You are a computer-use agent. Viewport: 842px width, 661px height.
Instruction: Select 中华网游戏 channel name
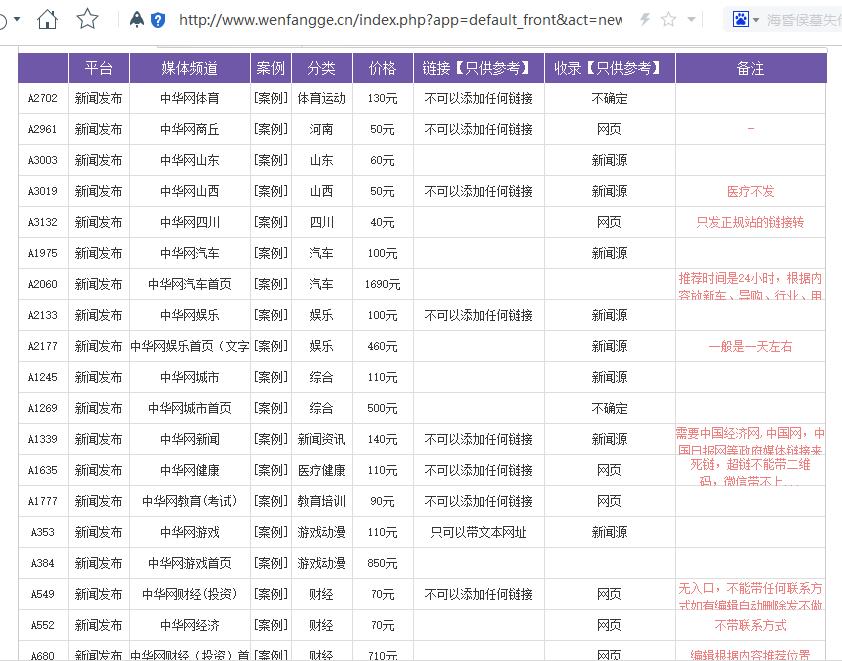tap(190, 532)
